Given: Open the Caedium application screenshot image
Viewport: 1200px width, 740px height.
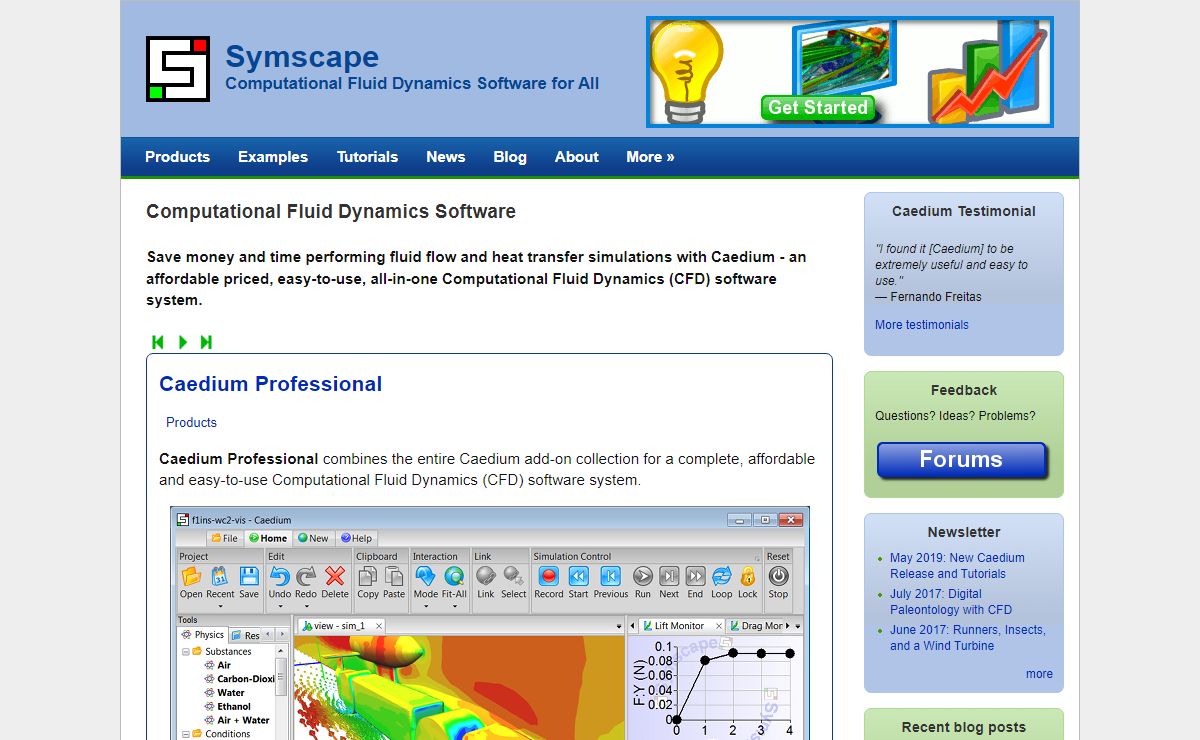Looking at the screenshot, I should coord(490,623).
